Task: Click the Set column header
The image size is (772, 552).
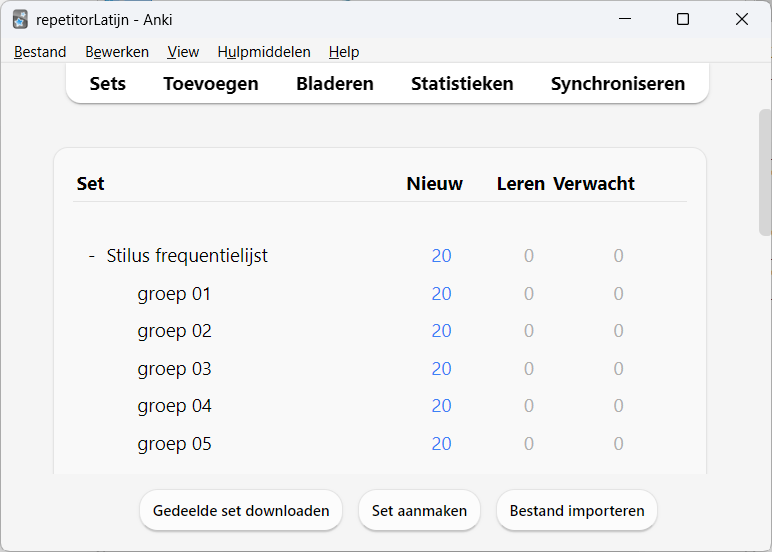Action: 90,184
